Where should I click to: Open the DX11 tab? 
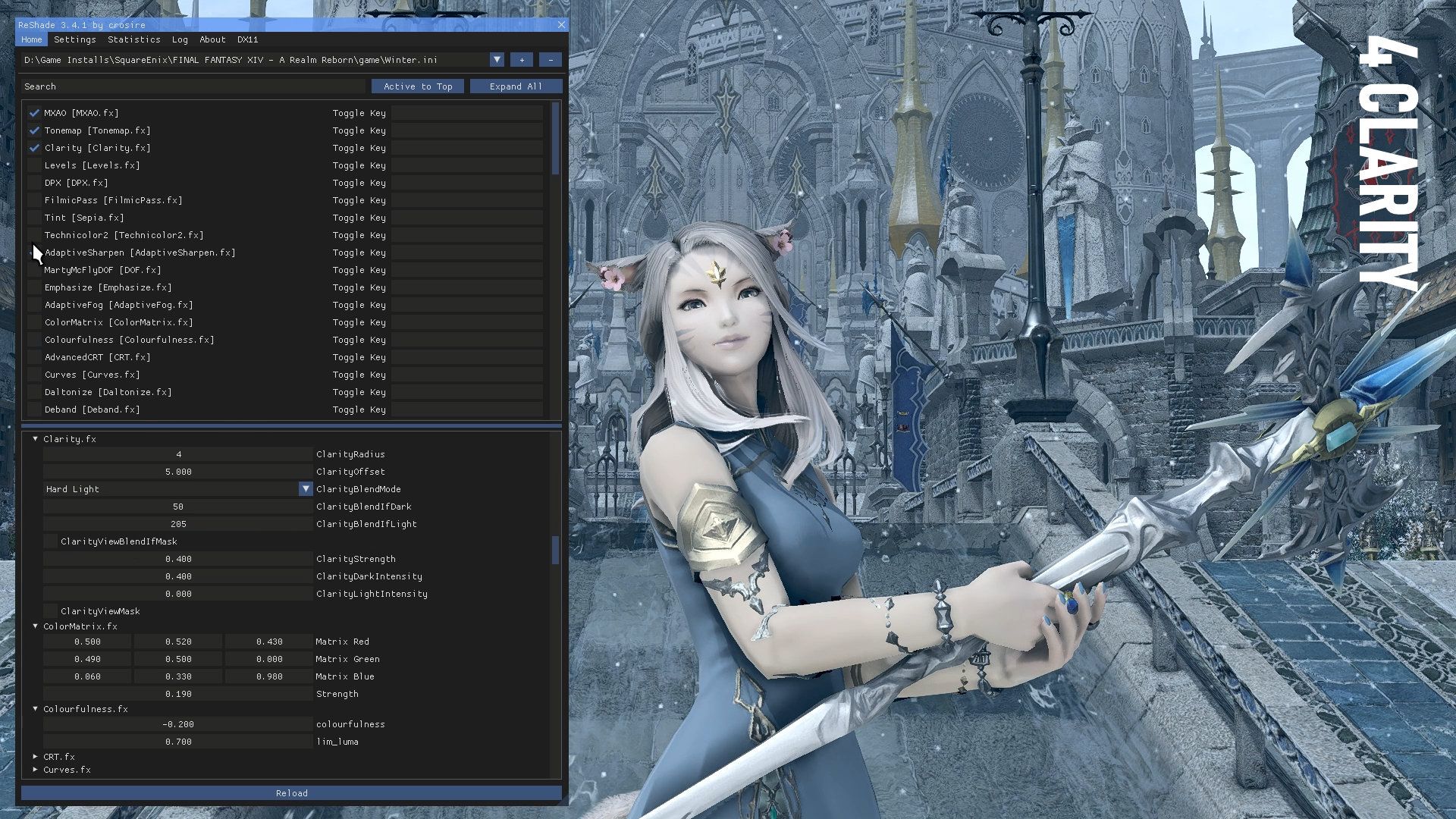click(x=248, y=39)
